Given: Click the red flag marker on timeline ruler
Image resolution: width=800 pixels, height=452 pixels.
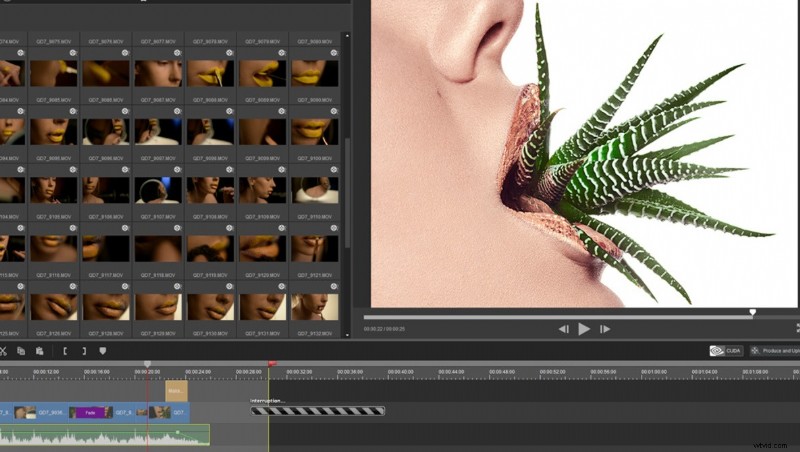Looking at the screenshot, I should point(271,363).
